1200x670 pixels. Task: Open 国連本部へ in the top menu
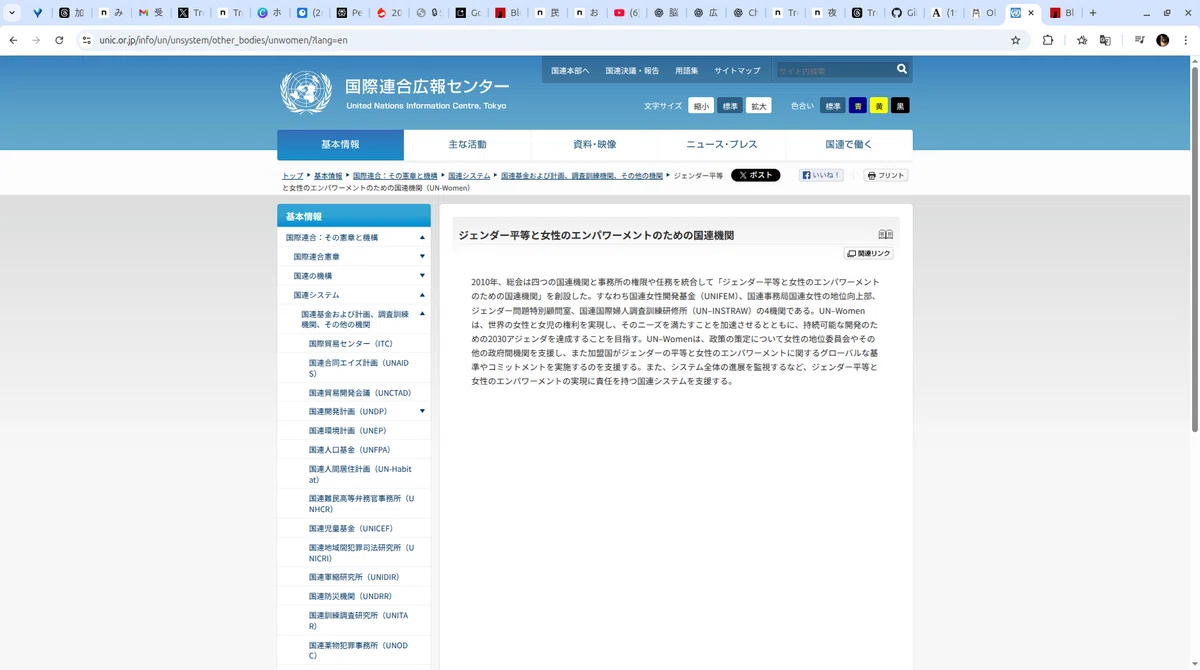pos(571,71)
